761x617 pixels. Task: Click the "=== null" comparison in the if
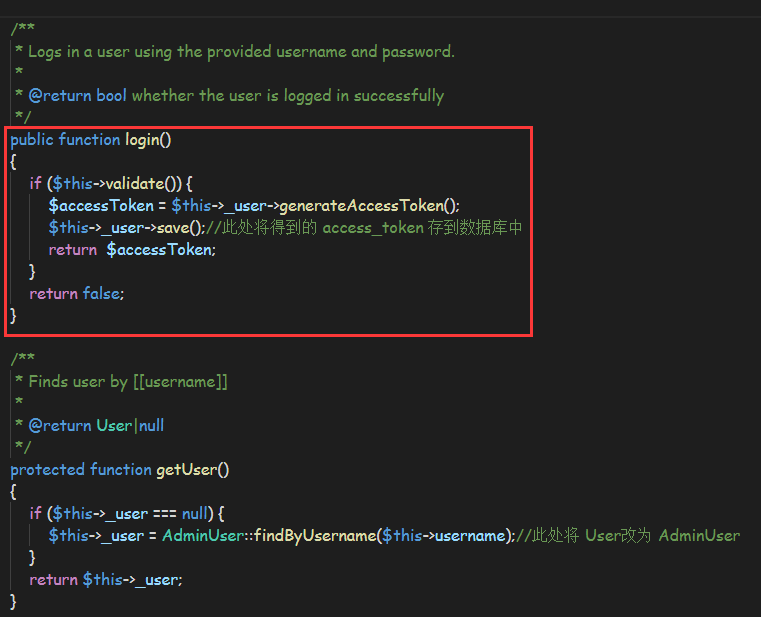tap(181, 514)
